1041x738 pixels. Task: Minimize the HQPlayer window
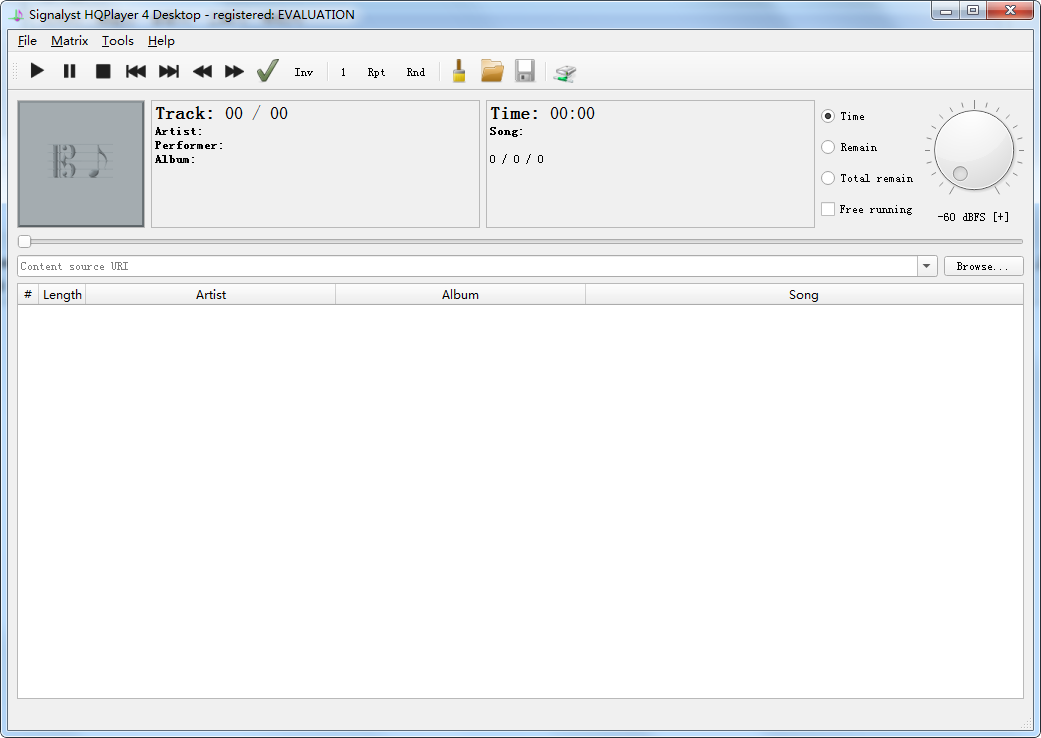click(946, 10)
